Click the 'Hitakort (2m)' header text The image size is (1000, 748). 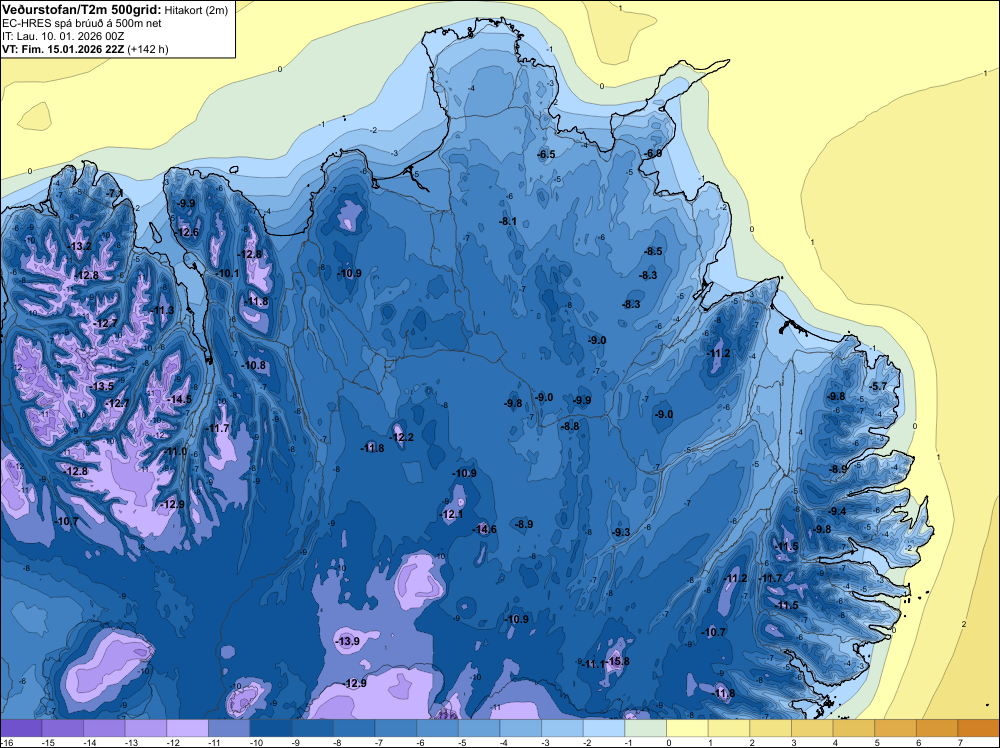click(x=196, y=10)
